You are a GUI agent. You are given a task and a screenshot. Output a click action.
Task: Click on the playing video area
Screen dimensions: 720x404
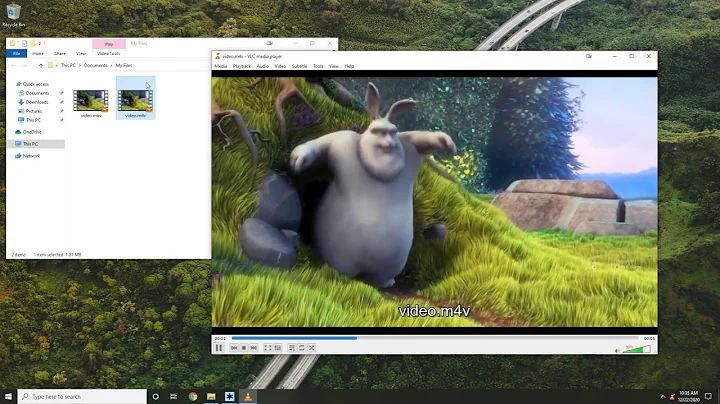coord(434,202)
